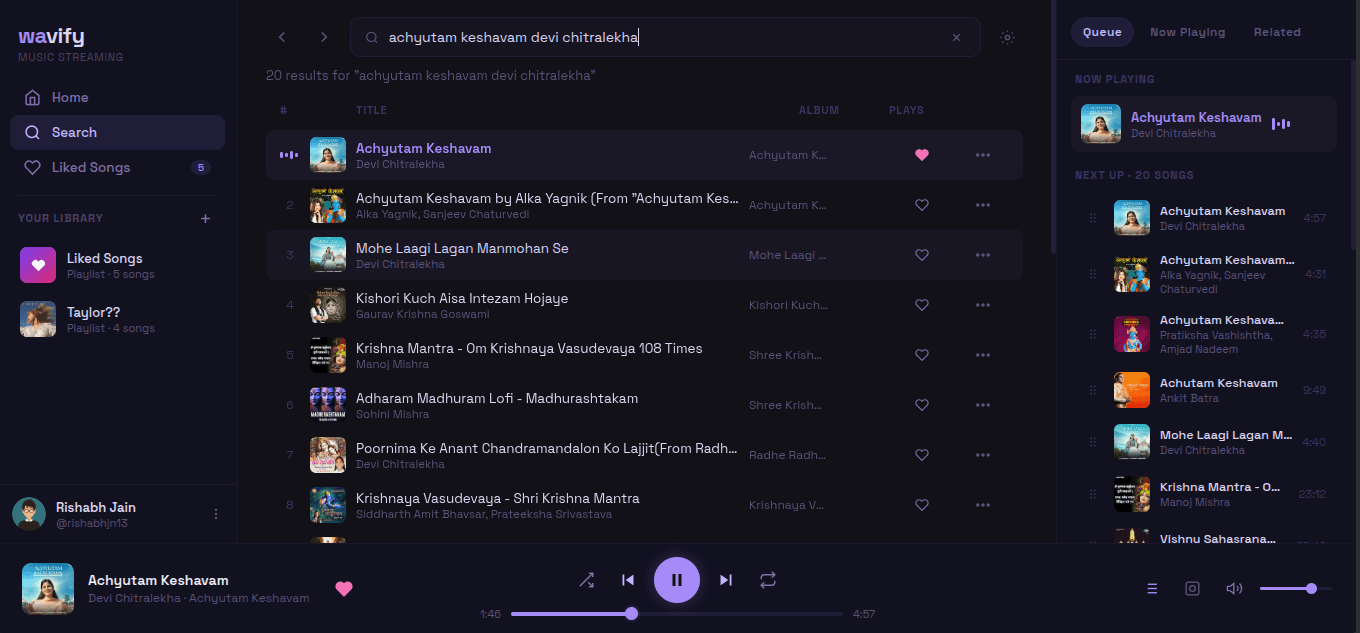Open more options for Poornima Ke Anant
The height and width of the screenshot is (633, 1360).
click(x=983, y=455)
